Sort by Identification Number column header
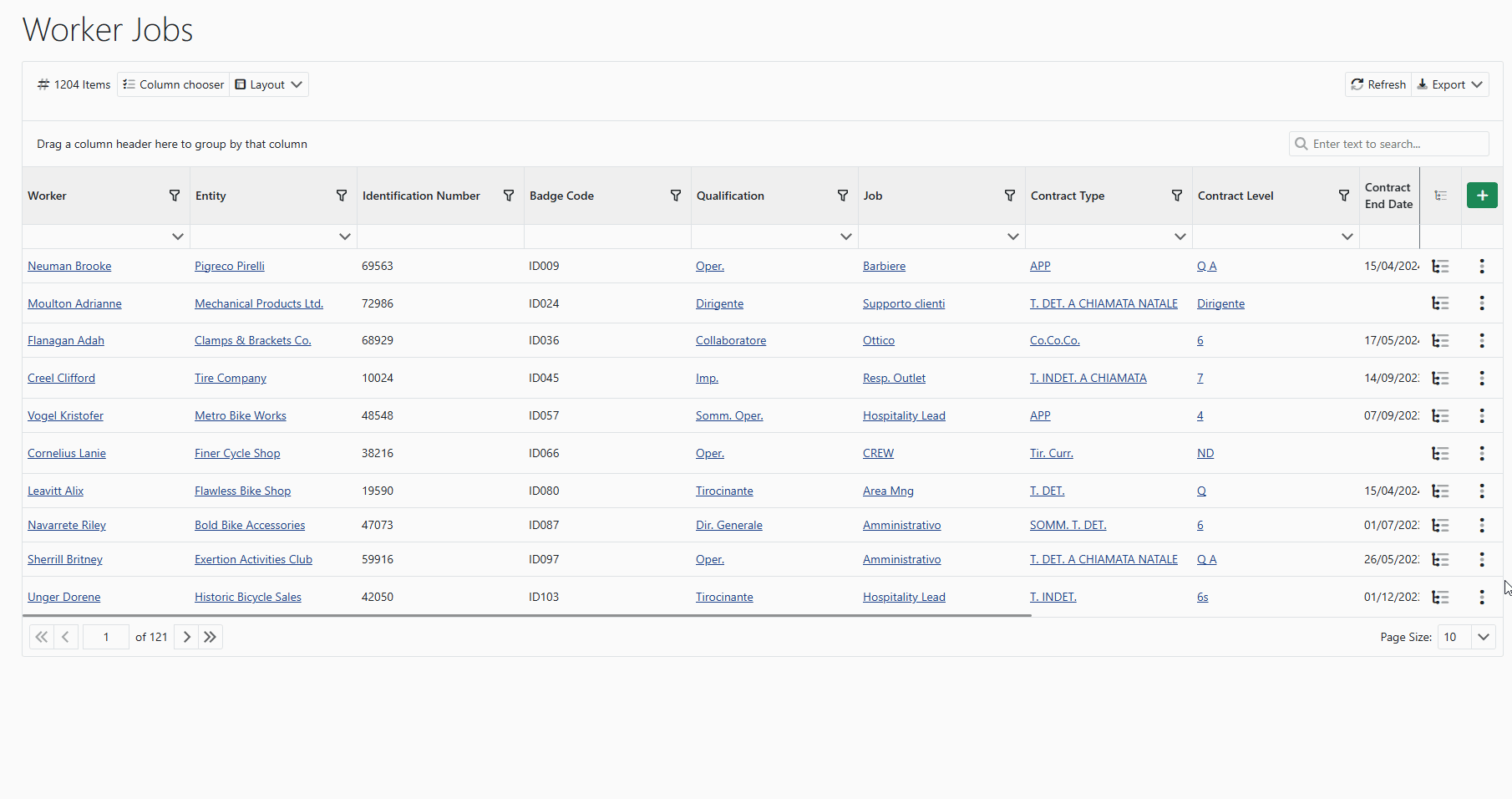The image size is (1512, 799). [421, 196]
